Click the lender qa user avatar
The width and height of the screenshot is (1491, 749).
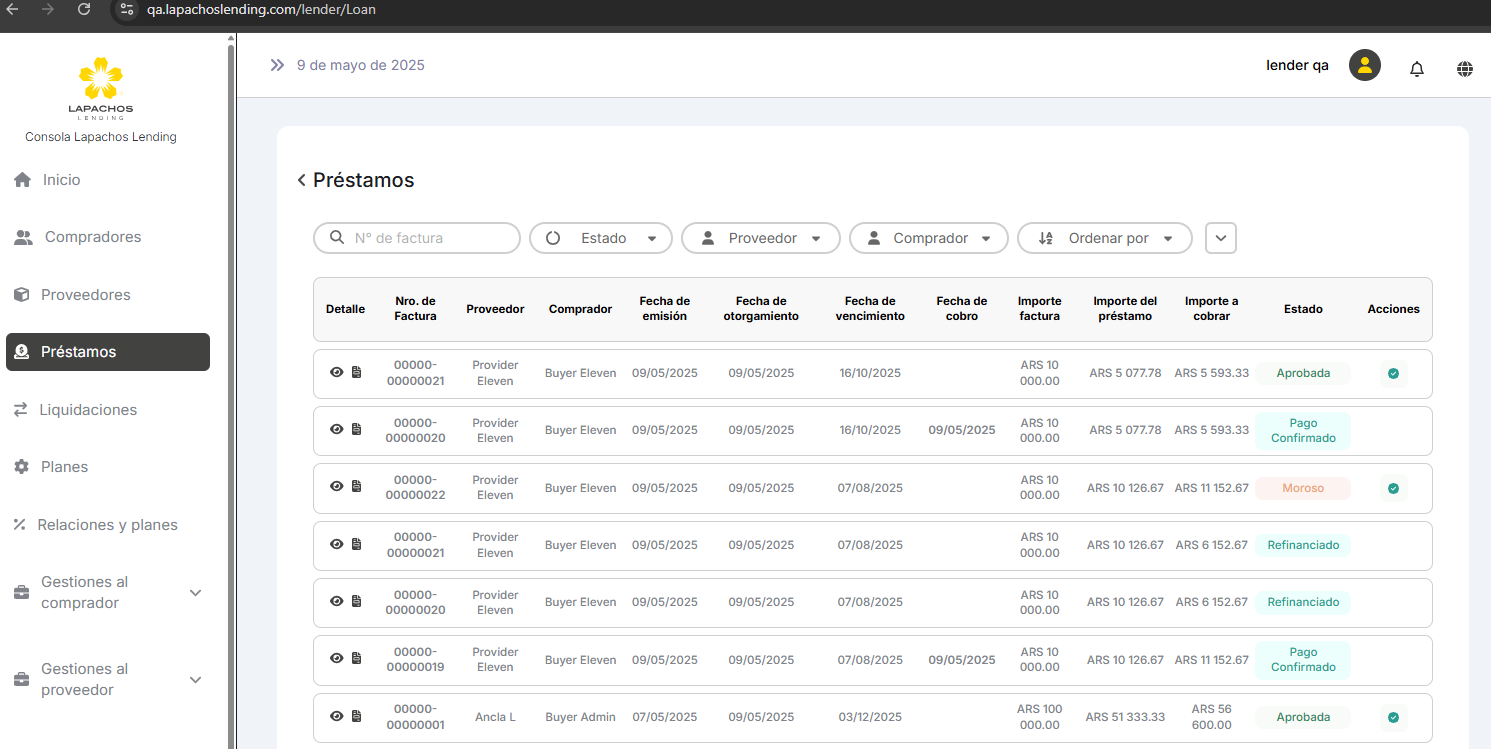click(1364, 66)
